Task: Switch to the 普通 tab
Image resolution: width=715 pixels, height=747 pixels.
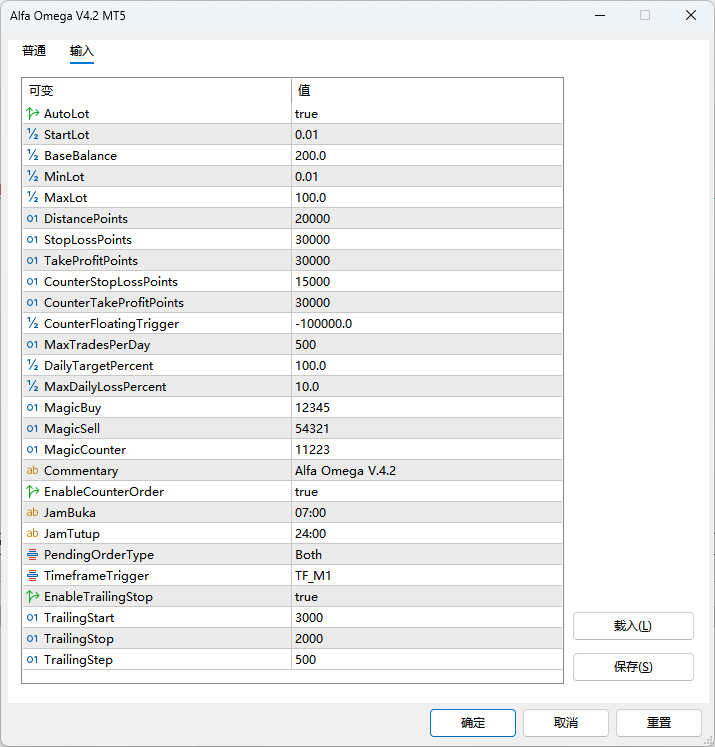Action: [x=34, y=51]
